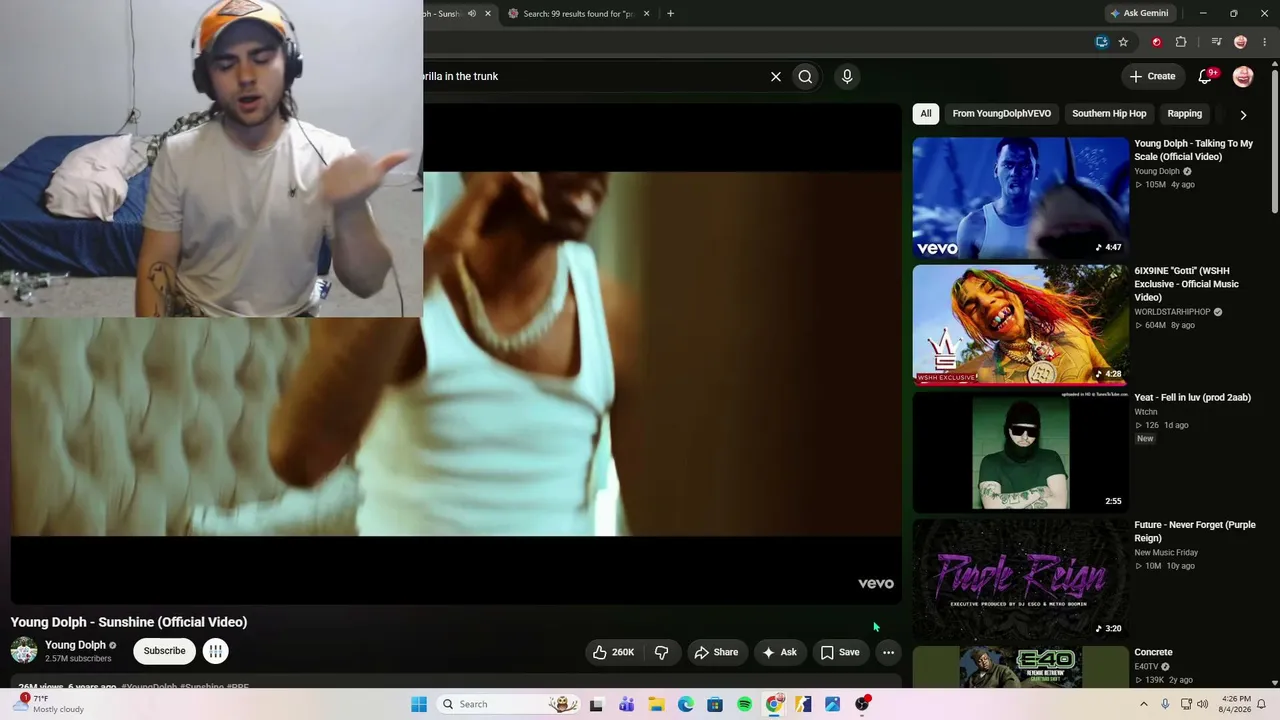Click the Create button on YouTube
This screenshot has height=720, width=1280.
(1151, 76)
